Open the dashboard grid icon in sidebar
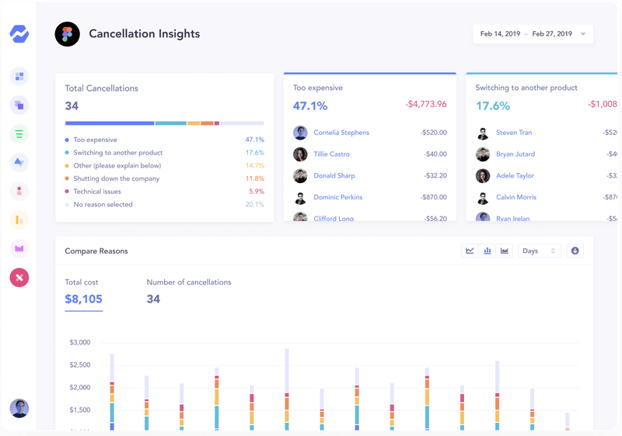This screenshot has width=622, height=436. point(19,76)
